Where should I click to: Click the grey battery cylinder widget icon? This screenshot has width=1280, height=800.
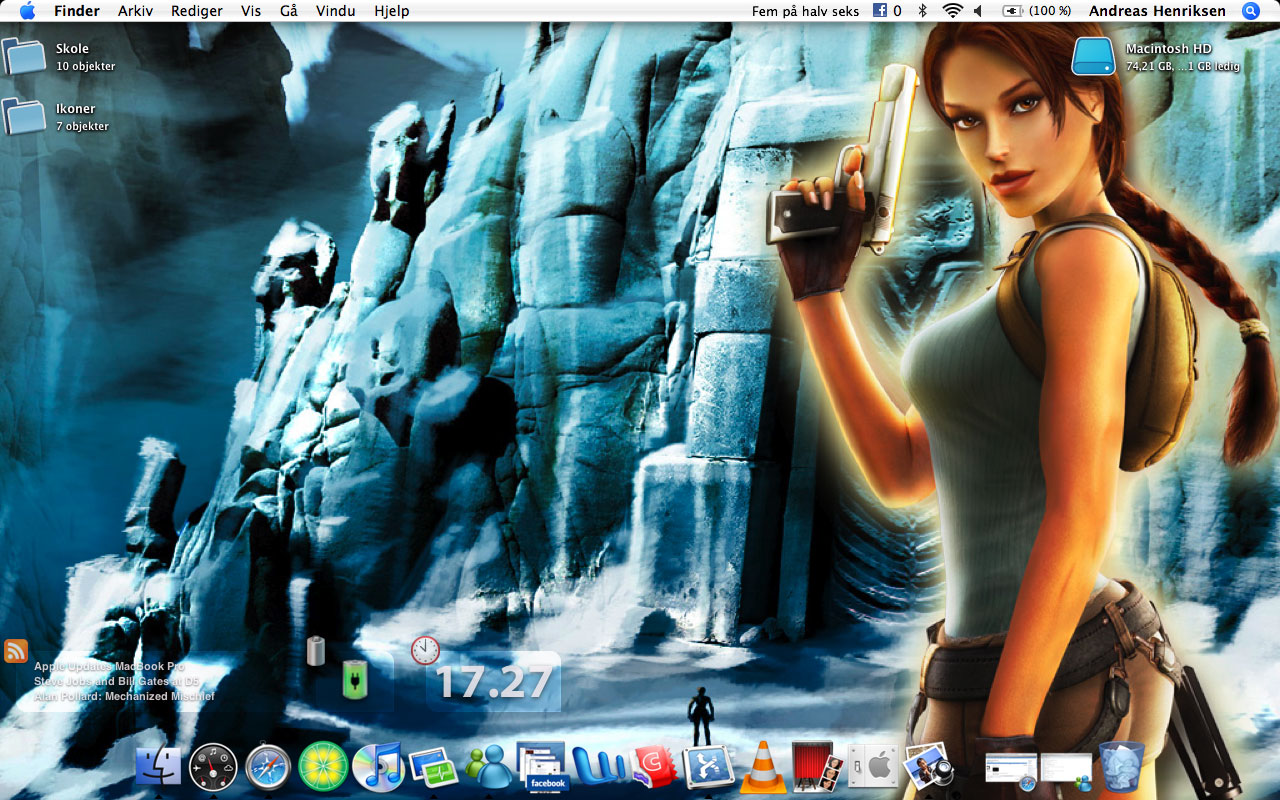coord(316,650)
